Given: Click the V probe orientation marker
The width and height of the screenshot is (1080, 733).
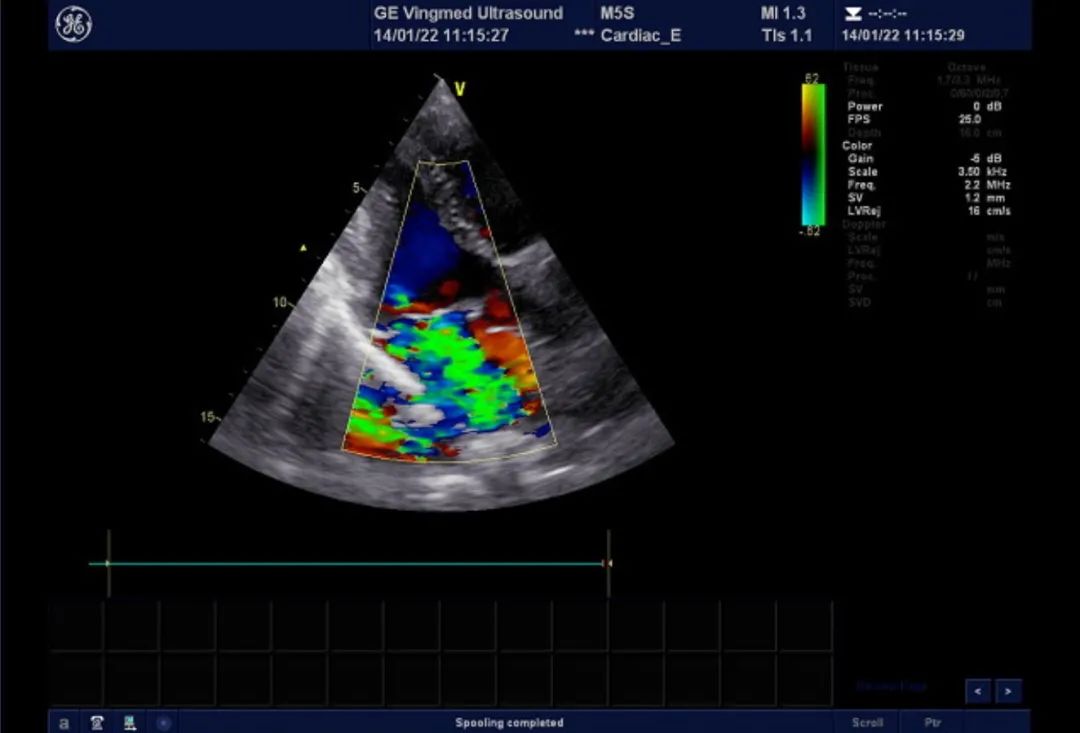Looking at the screenshot, I should point(460,89).
